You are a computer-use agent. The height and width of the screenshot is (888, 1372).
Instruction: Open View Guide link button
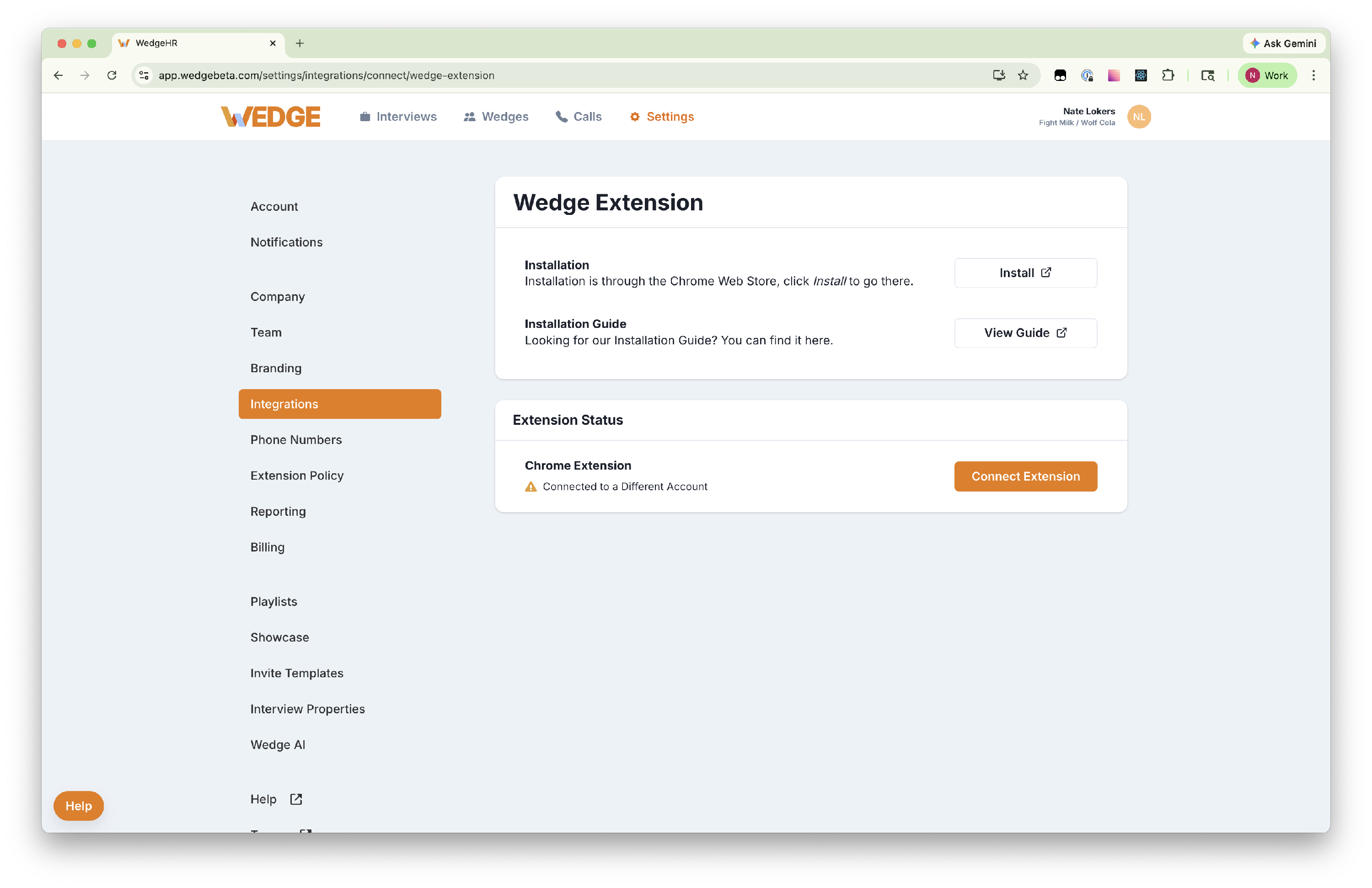point(1025,332)
